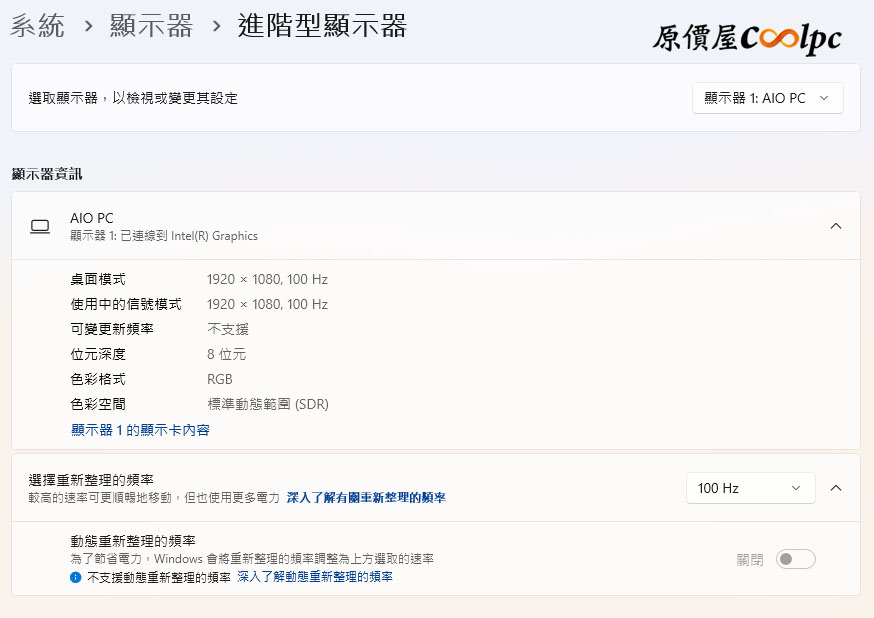Click the 關閉 label beside the toggle
This screenshot has width=874, height=618.
click(750, 559)
